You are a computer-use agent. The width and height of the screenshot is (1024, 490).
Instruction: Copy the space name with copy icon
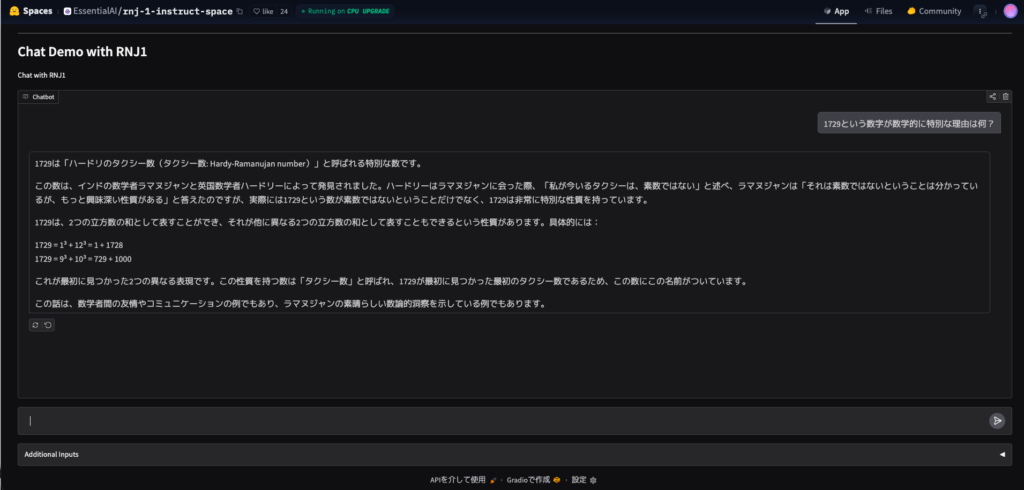click(x=239, y=11)
